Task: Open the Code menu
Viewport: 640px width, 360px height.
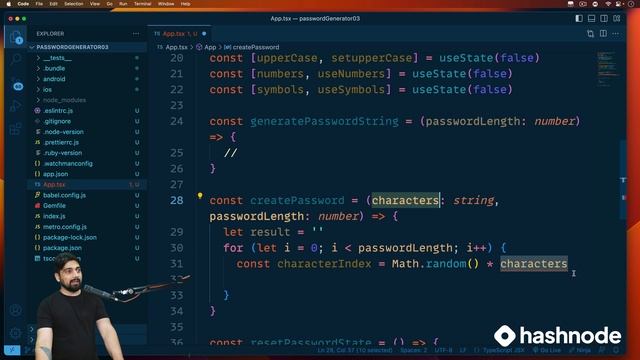Action: pyautogui.click(x=23, y=4)
